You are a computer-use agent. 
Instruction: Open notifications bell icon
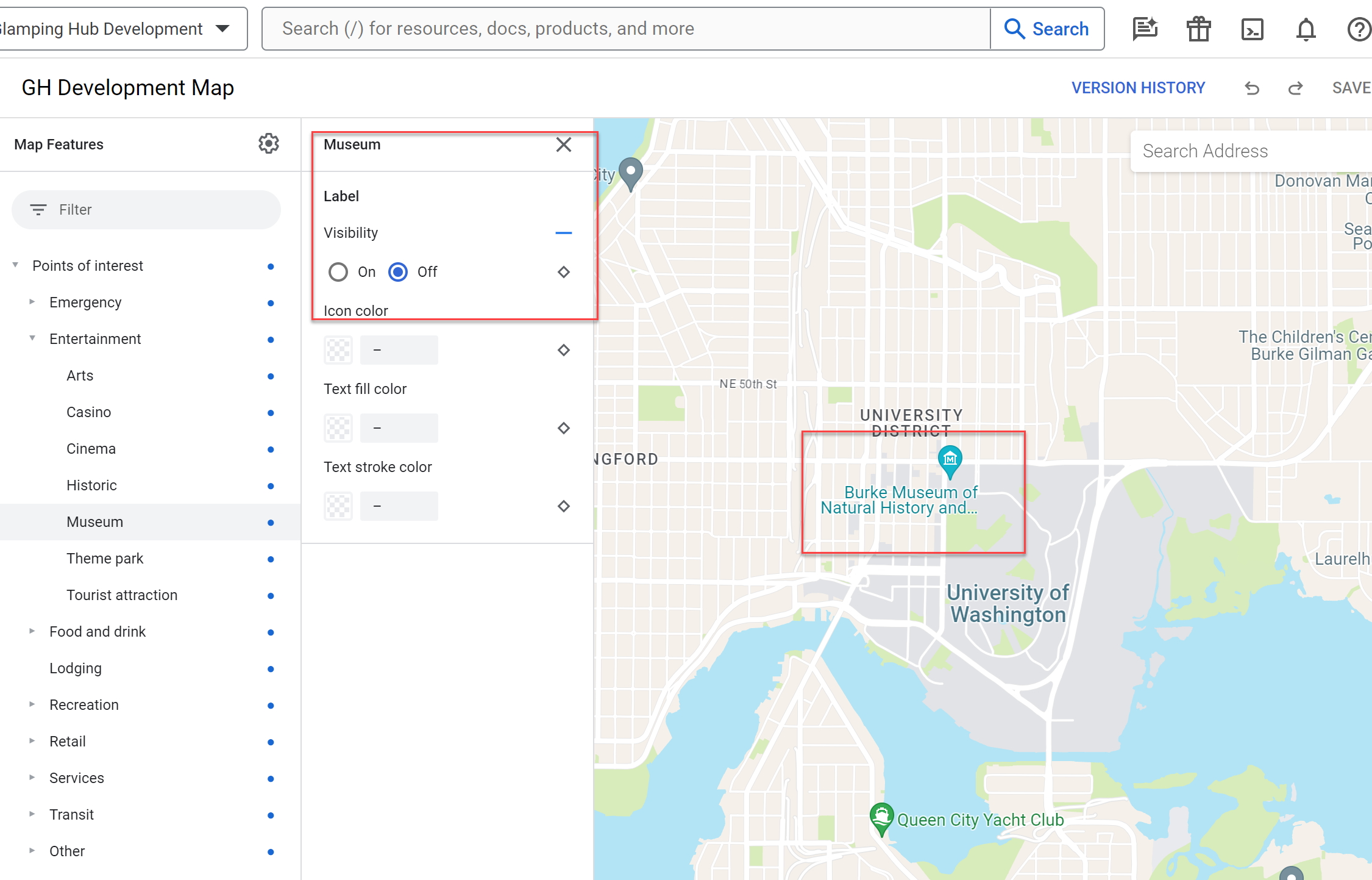[x=1306, y=29]
